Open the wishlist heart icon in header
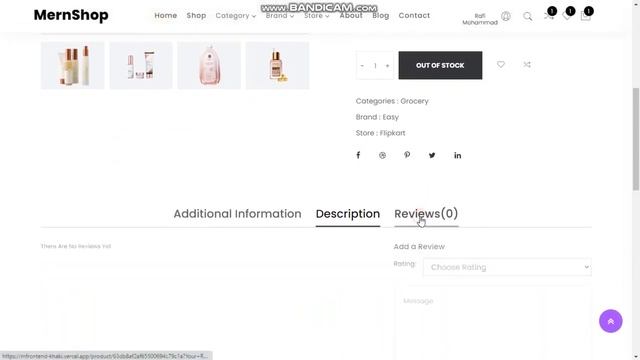This screenshot has height=360, width=640. (567, 16)
